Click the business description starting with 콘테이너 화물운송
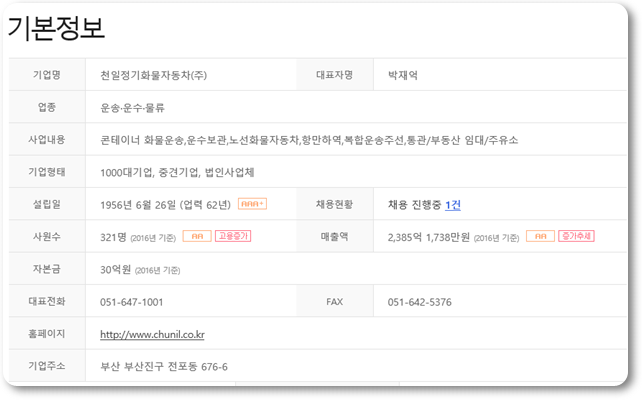Screen dimensions: 642x400 coord(309,140)
